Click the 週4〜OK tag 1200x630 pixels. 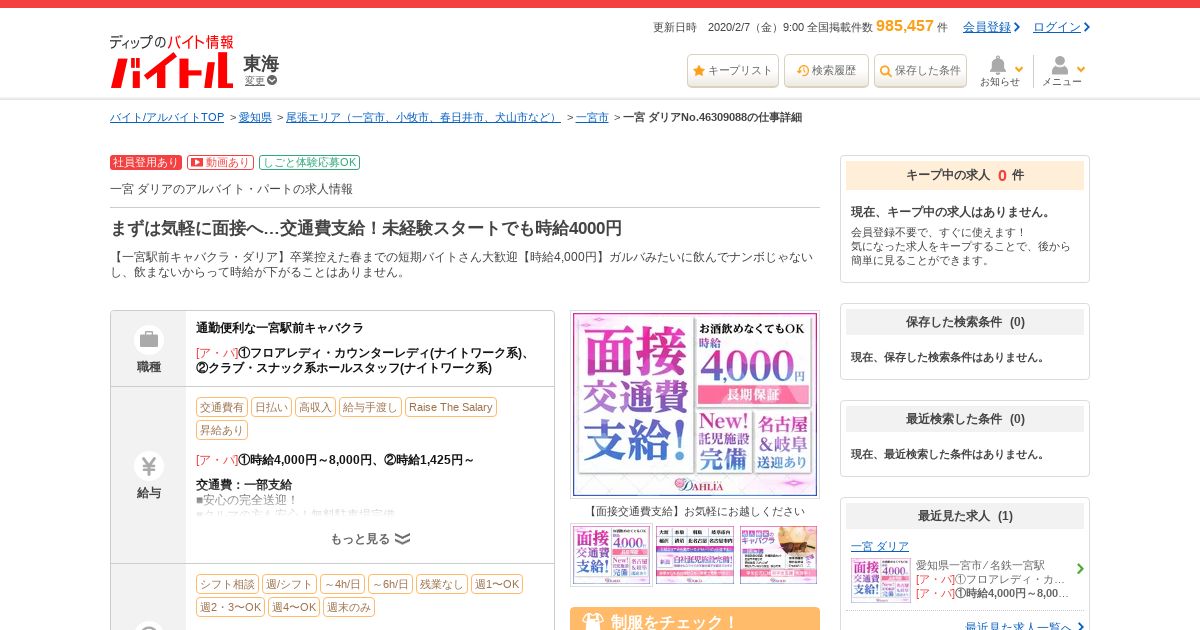click(294, 607)
